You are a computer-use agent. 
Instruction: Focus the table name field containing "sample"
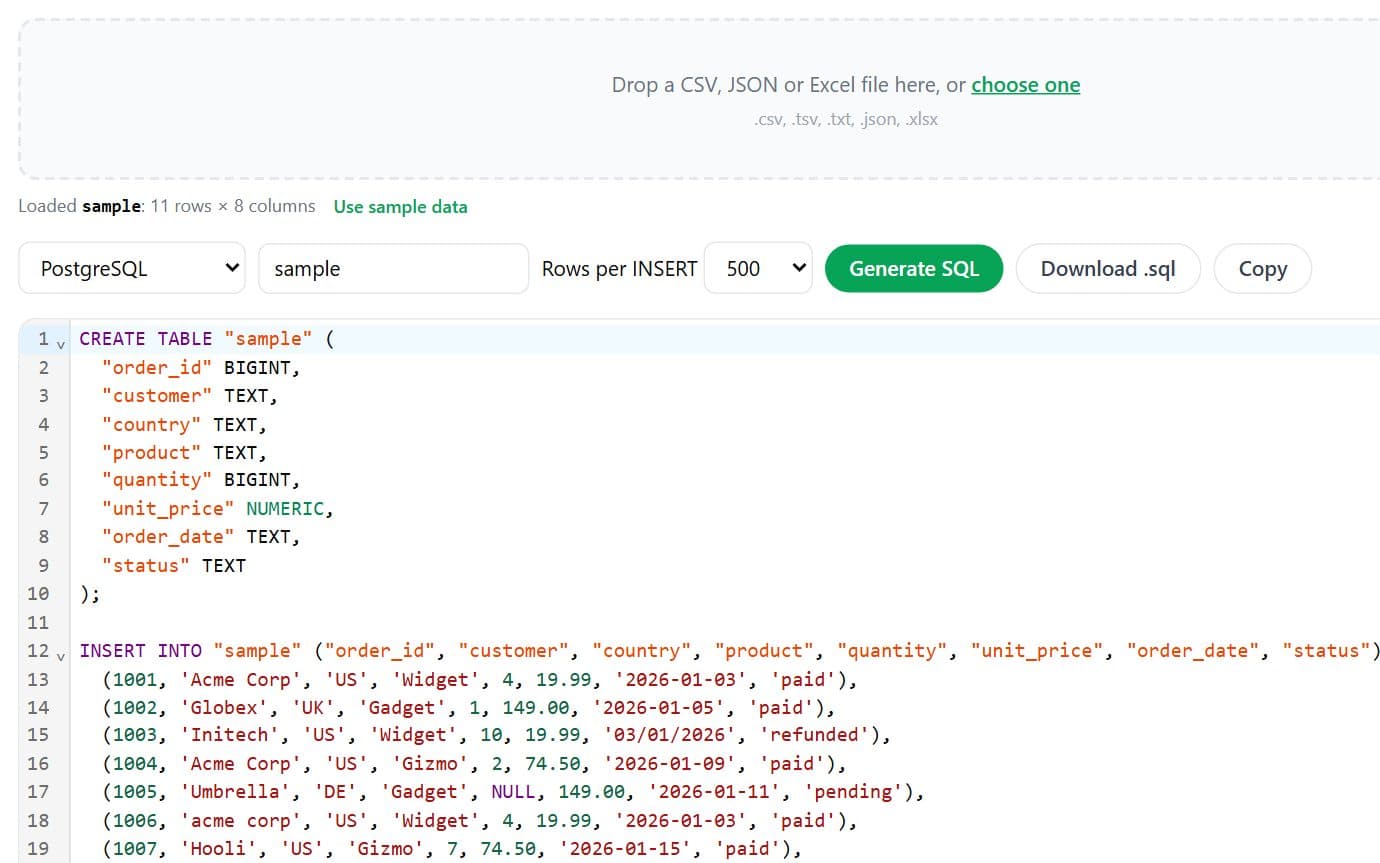[x=393, y=268]
